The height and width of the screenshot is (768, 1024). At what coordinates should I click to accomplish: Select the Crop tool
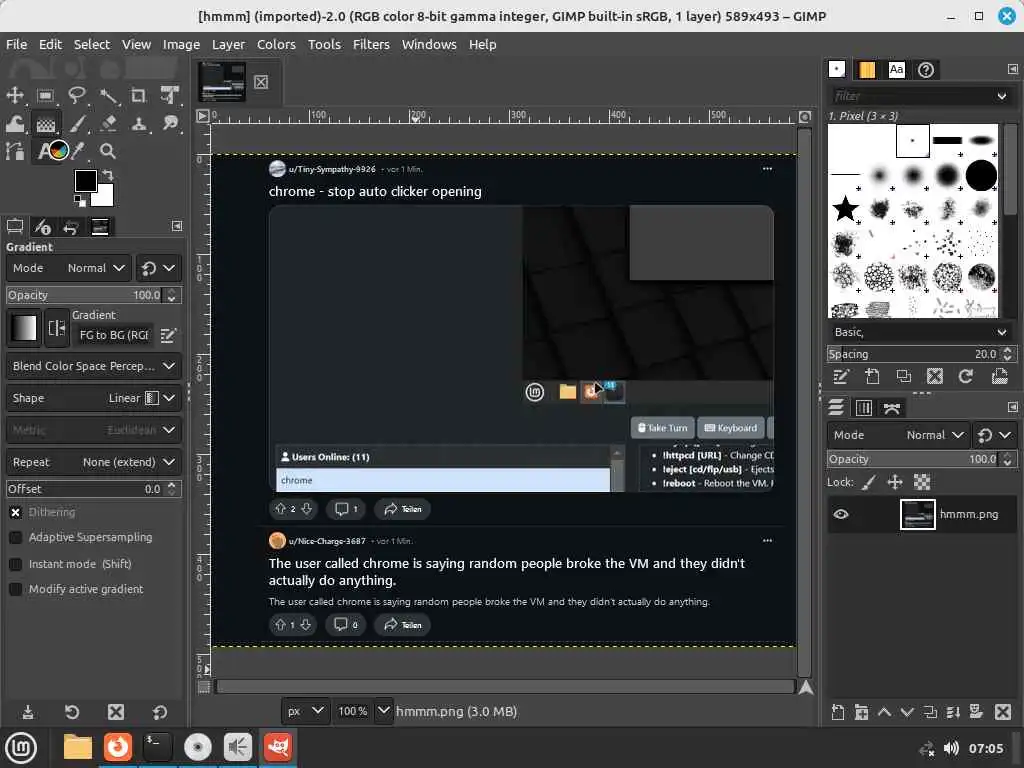(x=138, y=95)
